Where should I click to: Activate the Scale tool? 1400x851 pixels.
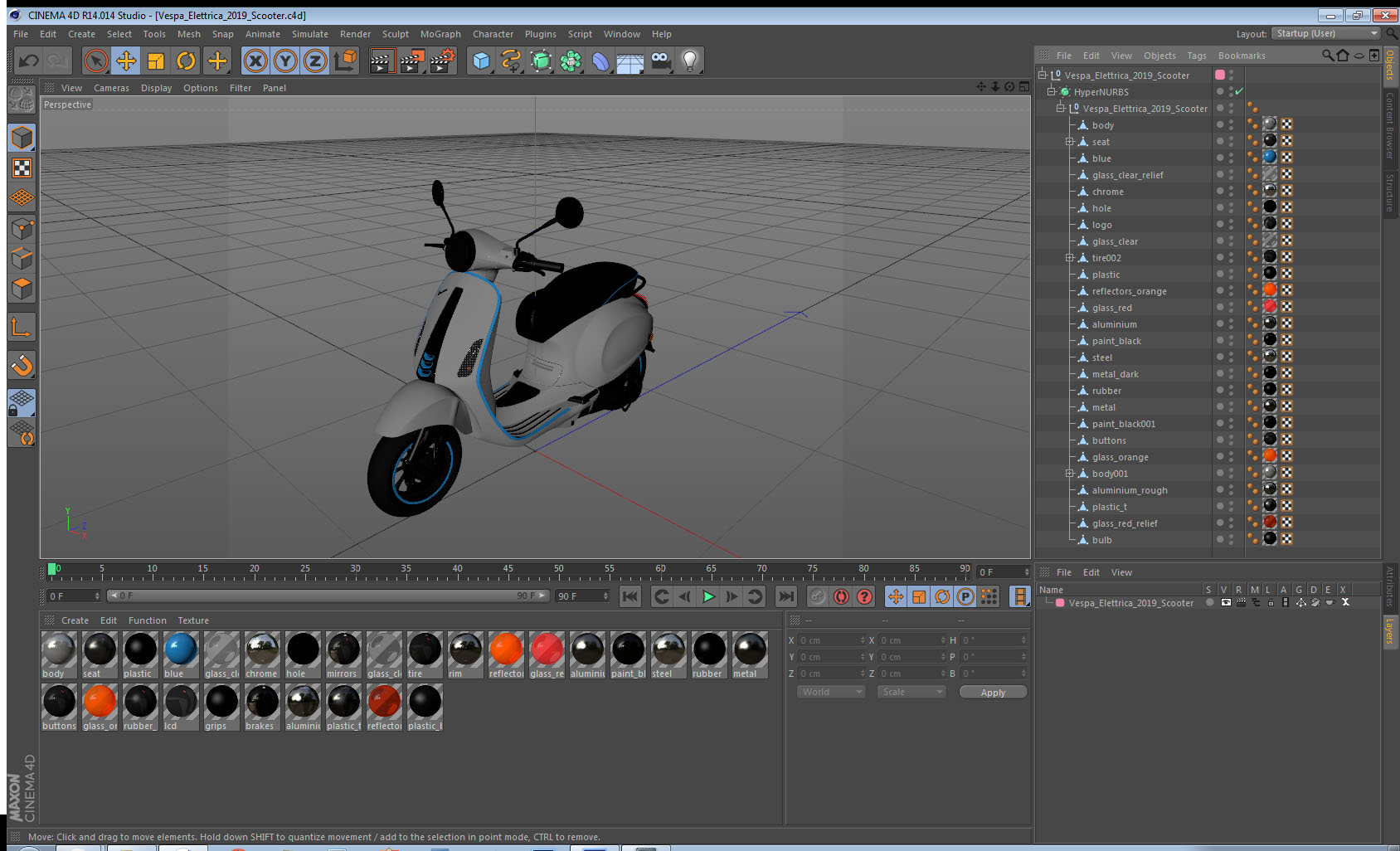pyautogui.click(x=156, y=61)
